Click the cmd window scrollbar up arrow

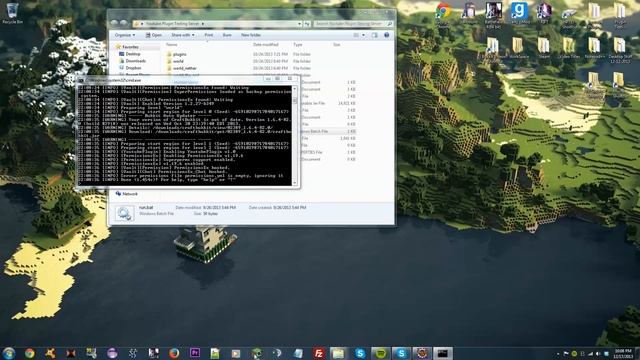[295, 89]
